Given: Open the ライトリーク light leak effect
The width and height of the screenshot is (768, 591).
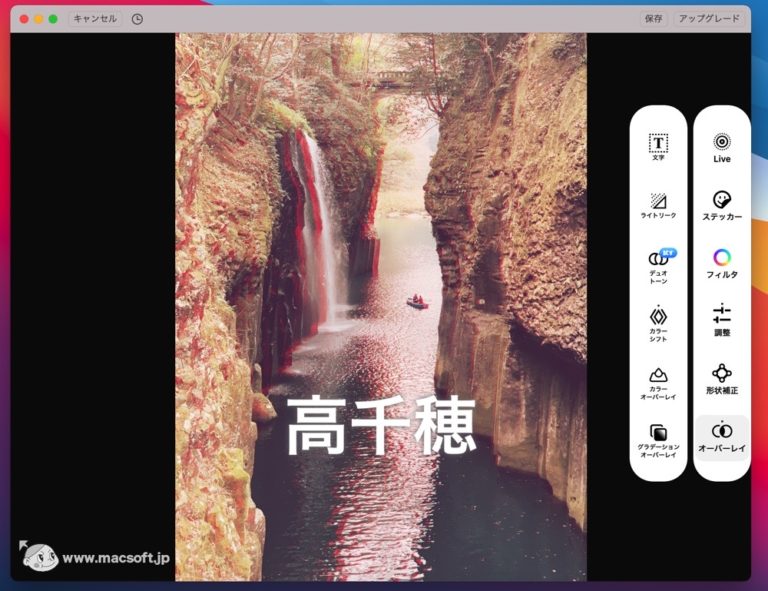Looking at the screenshot, I should tap(658, 205).
